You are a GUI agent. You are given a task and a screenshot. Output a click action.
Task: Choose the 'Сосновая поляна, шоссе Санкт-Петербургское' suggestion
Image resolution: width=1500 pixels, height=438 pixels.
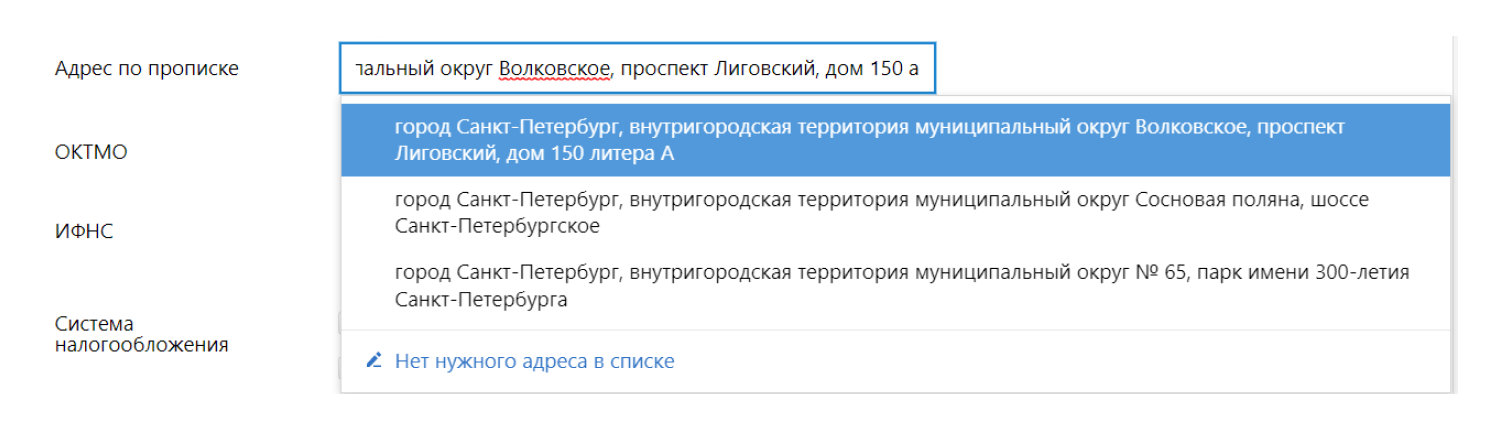(896, 213)
